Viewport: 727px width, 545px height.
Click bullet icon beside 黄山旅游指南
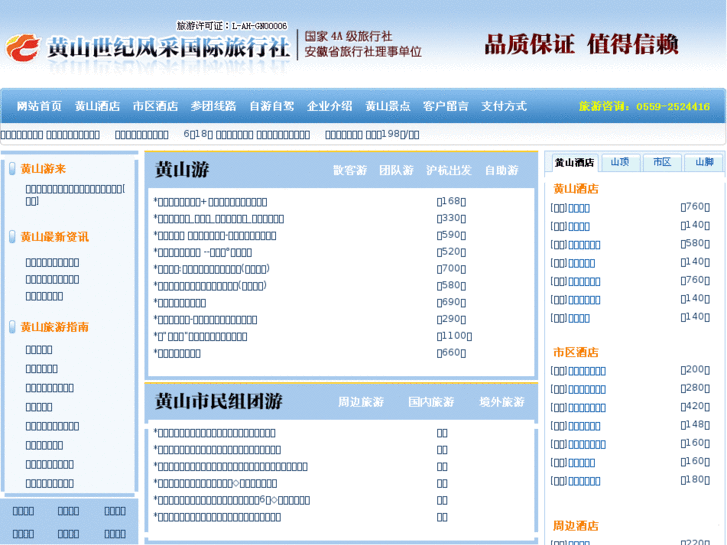pyautogui.click(x=13, y=327)
